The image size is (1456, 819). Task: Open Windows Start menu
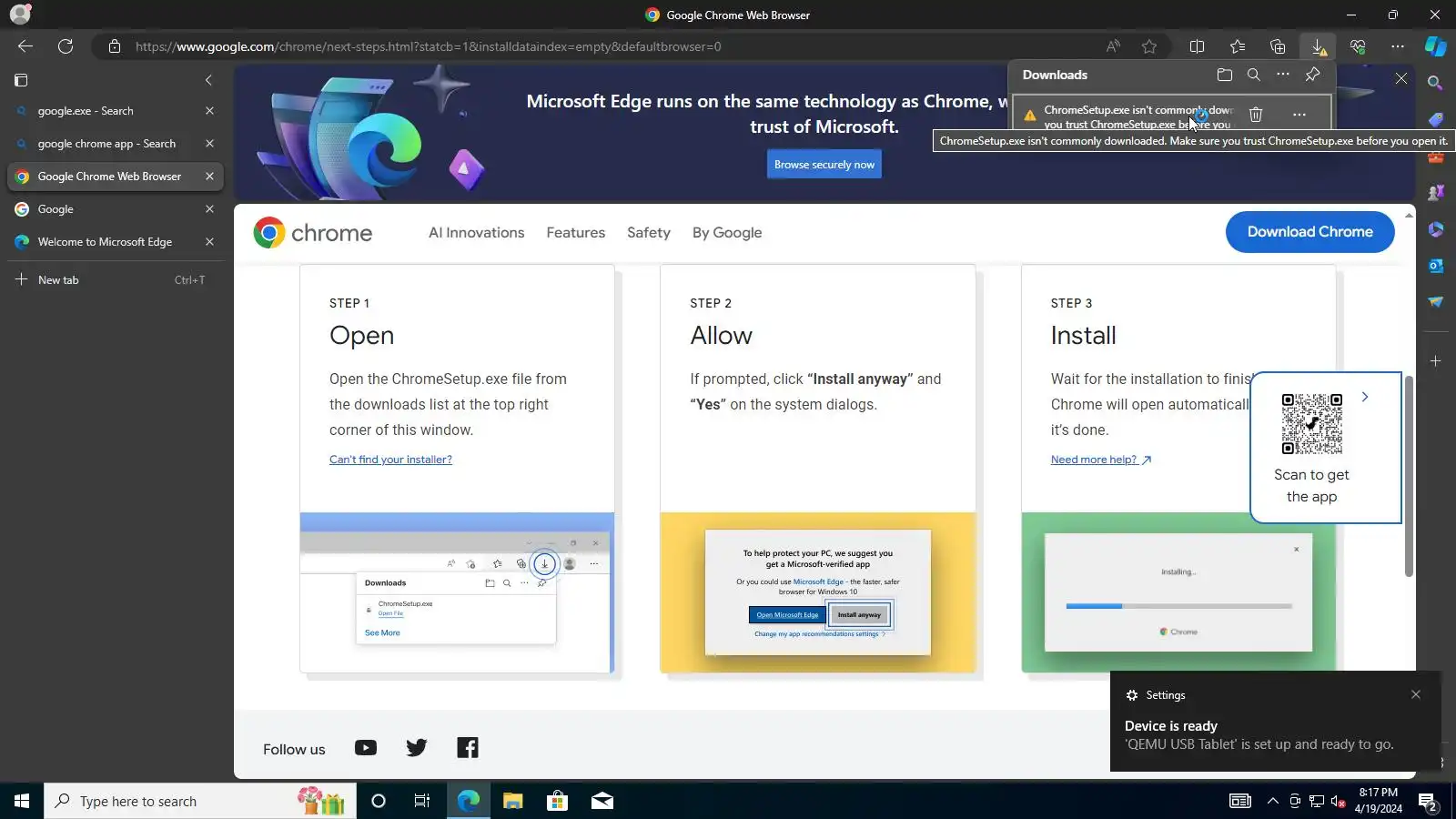coord(22,801)
